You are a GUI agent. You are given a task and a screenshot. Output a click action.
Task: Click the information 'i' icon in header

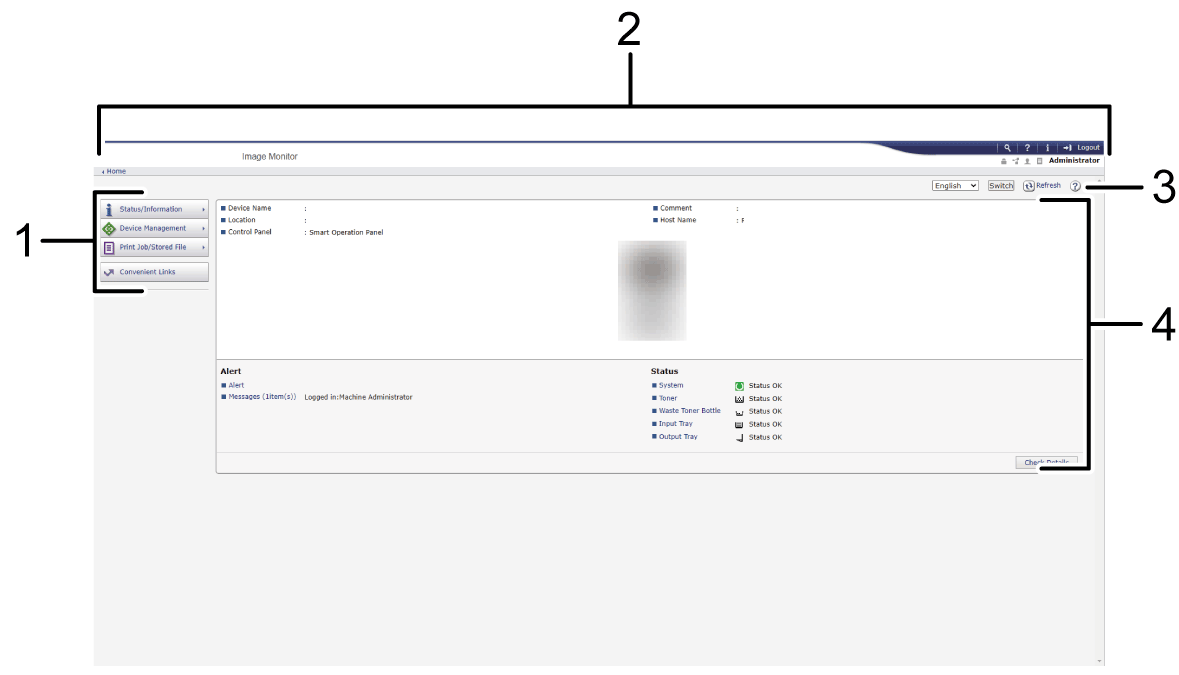(1047, 147)
